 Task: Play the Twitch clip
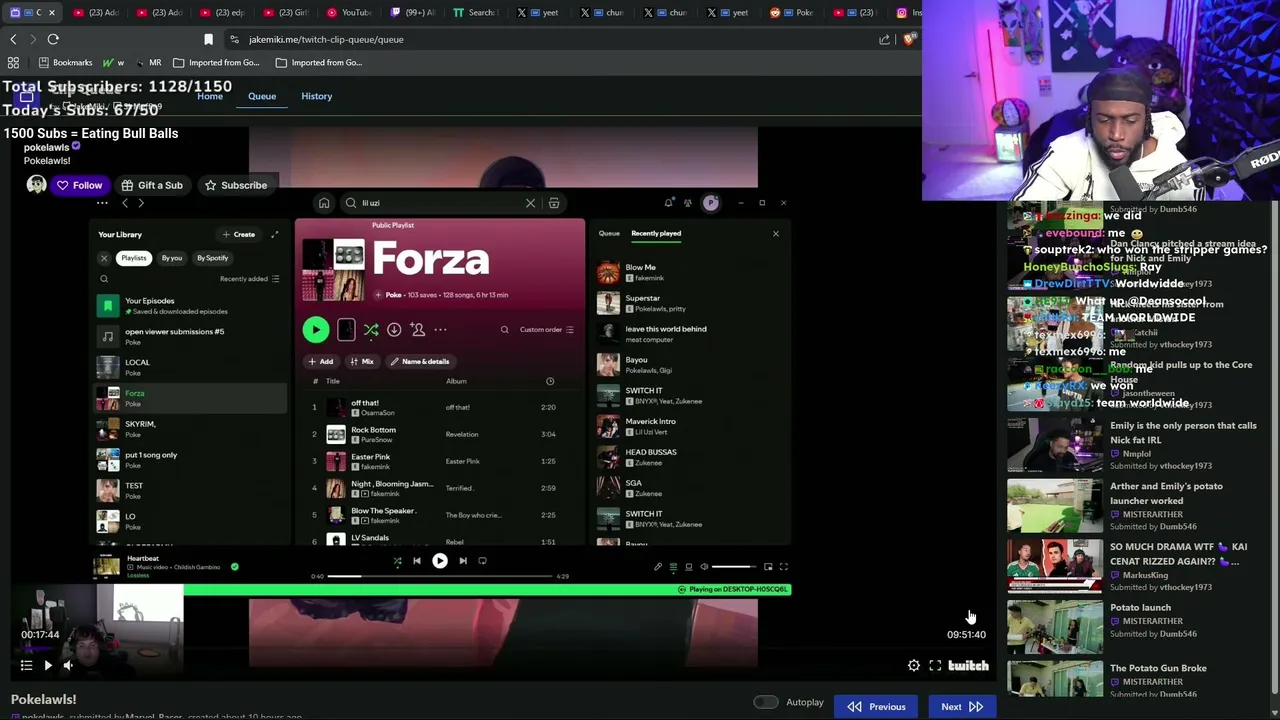pyautogui.click(x=47, y=665)
